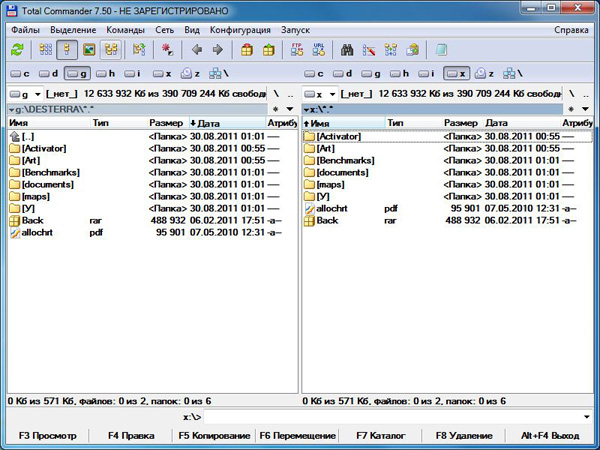Select drive d in left drive bar
600x450 pixels.
click(49, 73)
